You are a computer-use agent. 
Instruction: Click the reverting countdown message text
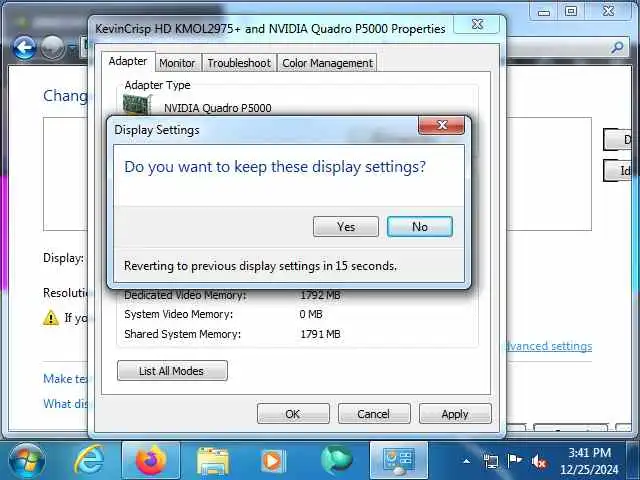pos(260,266)
